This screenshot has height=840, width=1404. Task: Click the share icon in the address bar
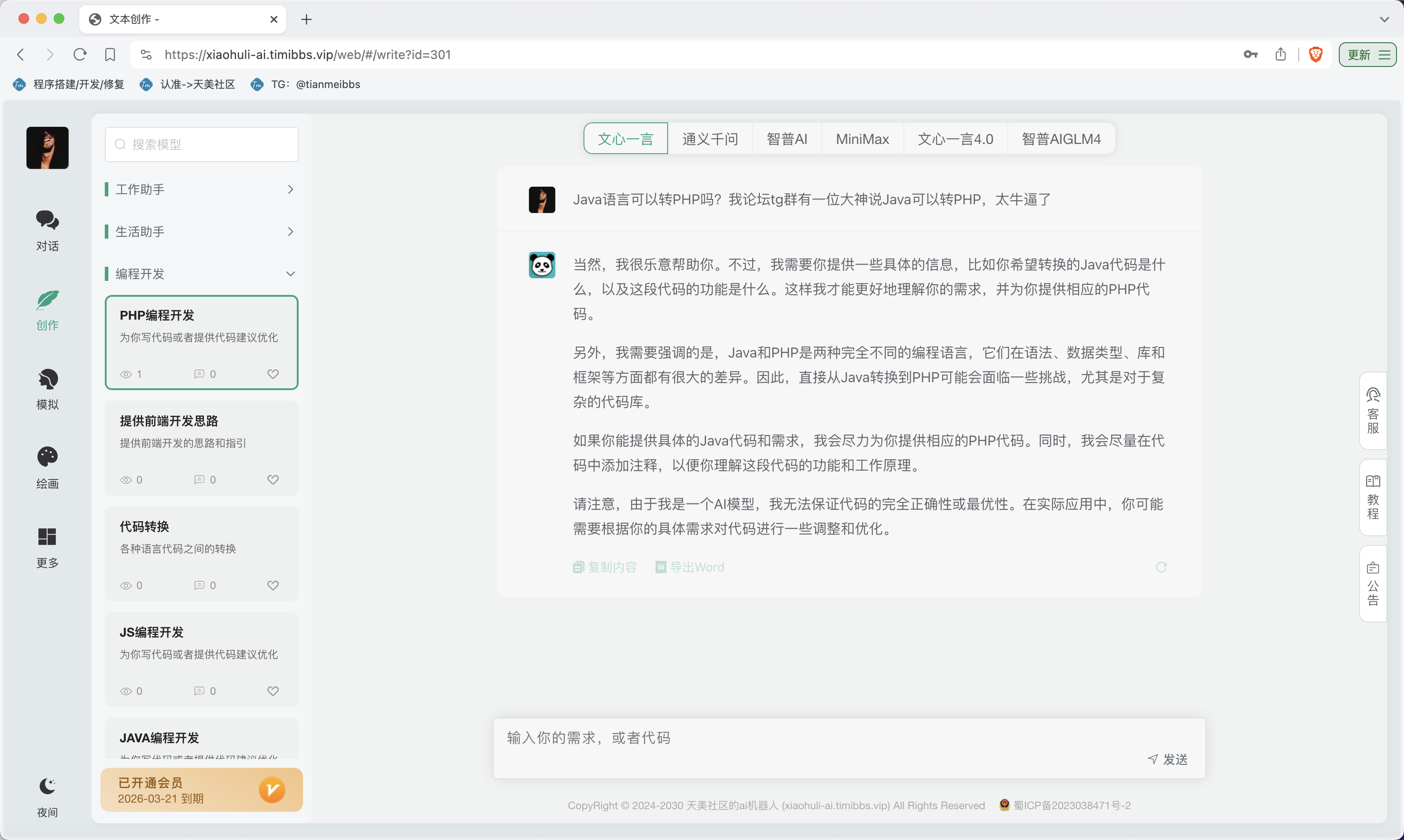pyautogui.click(x=1281, y=54)
